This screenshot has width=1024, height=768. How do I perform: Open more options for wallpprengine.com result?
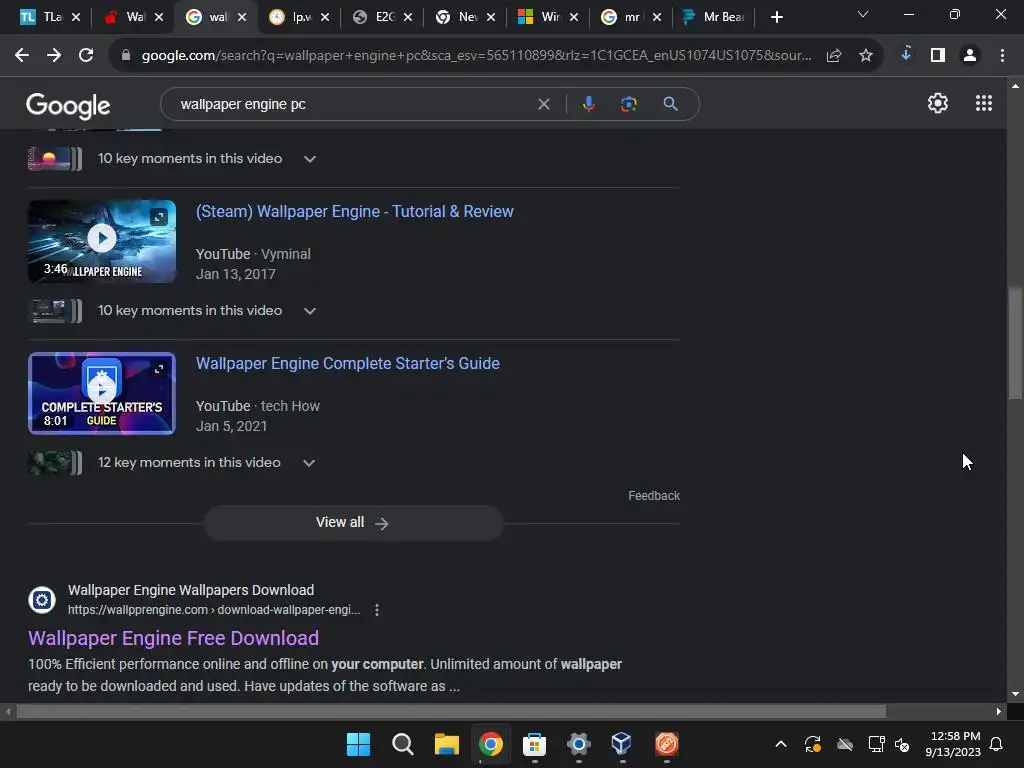377,610
